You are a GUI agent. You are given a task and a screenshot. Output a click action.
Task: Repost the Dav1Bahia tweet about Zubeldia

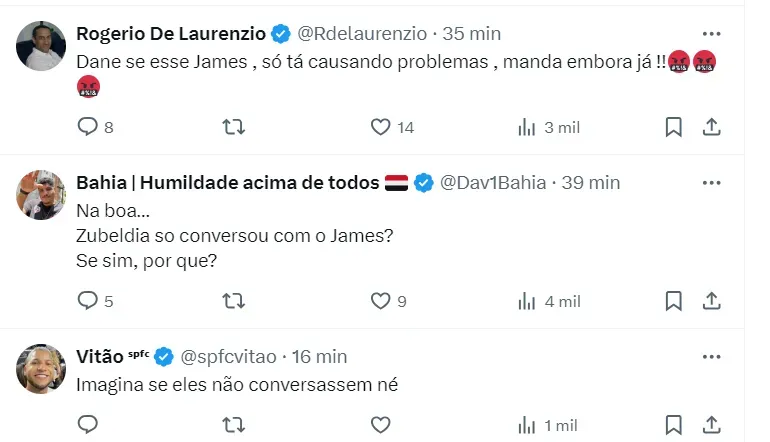tap(233, 300)
